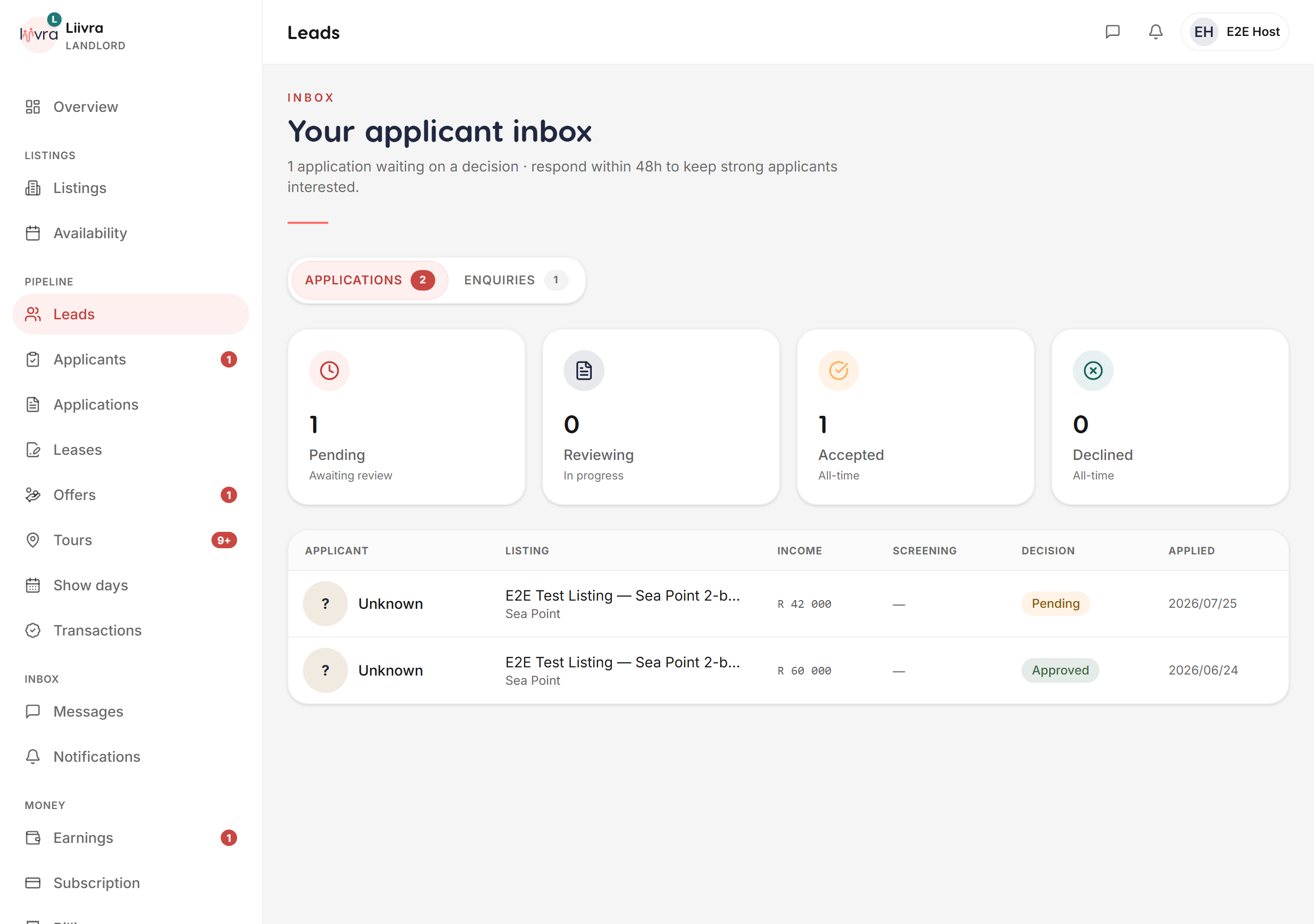
Task: Open Show days in sidebar
Action: coord(130,585)
